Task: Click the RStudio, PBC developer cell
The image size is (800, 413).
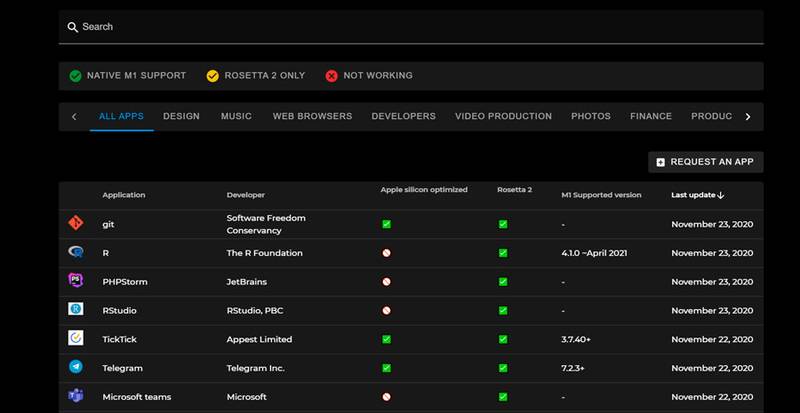Action: pos(255,310)
